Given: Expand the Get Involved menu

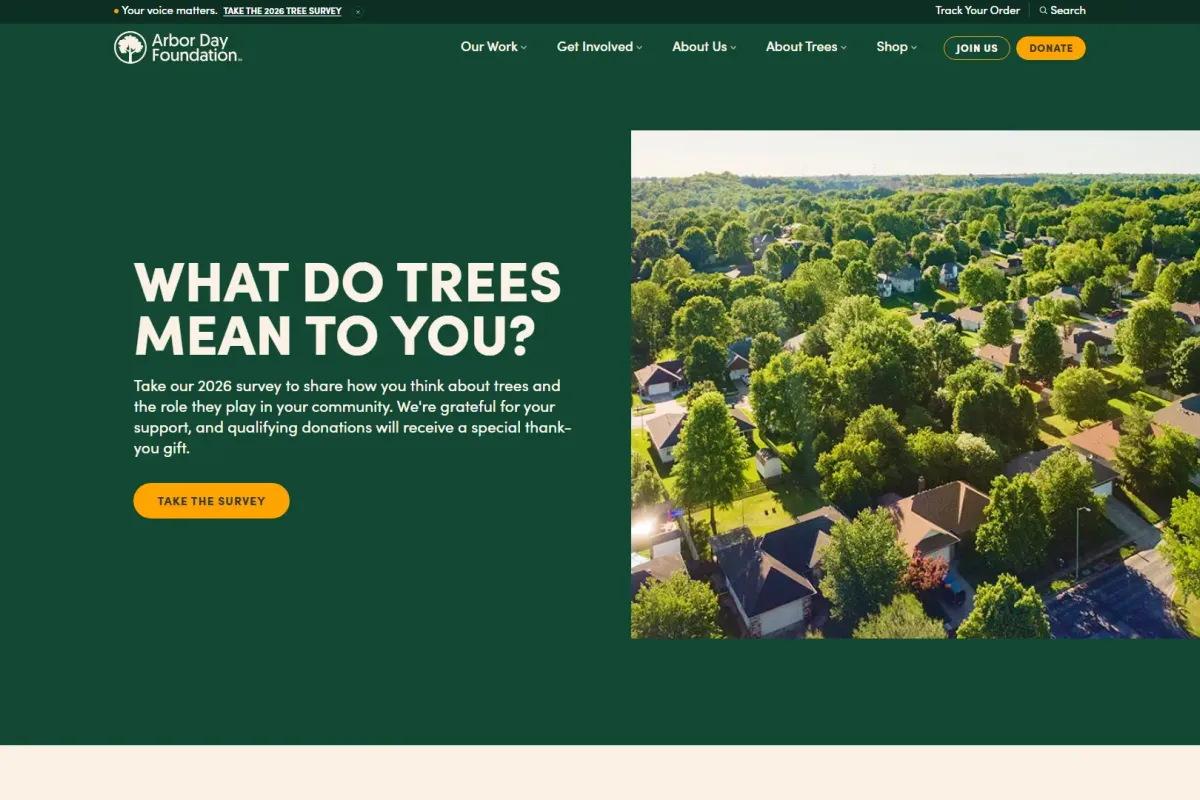Looking at the screenshot, I should 599,47.
